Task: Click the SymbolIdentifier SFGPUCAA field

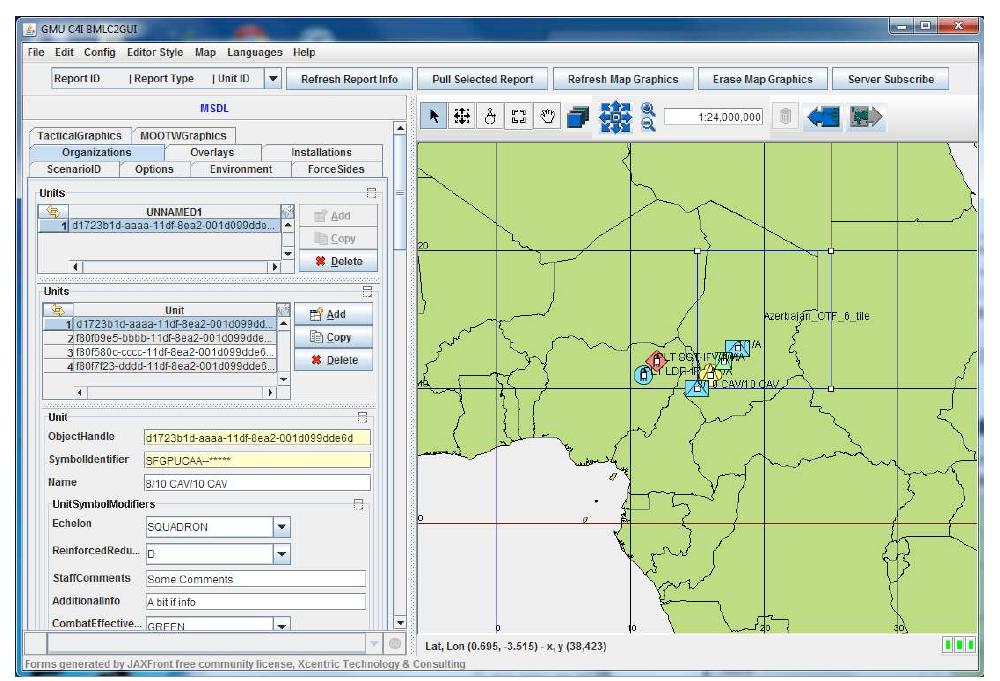Action: [258, 460]
